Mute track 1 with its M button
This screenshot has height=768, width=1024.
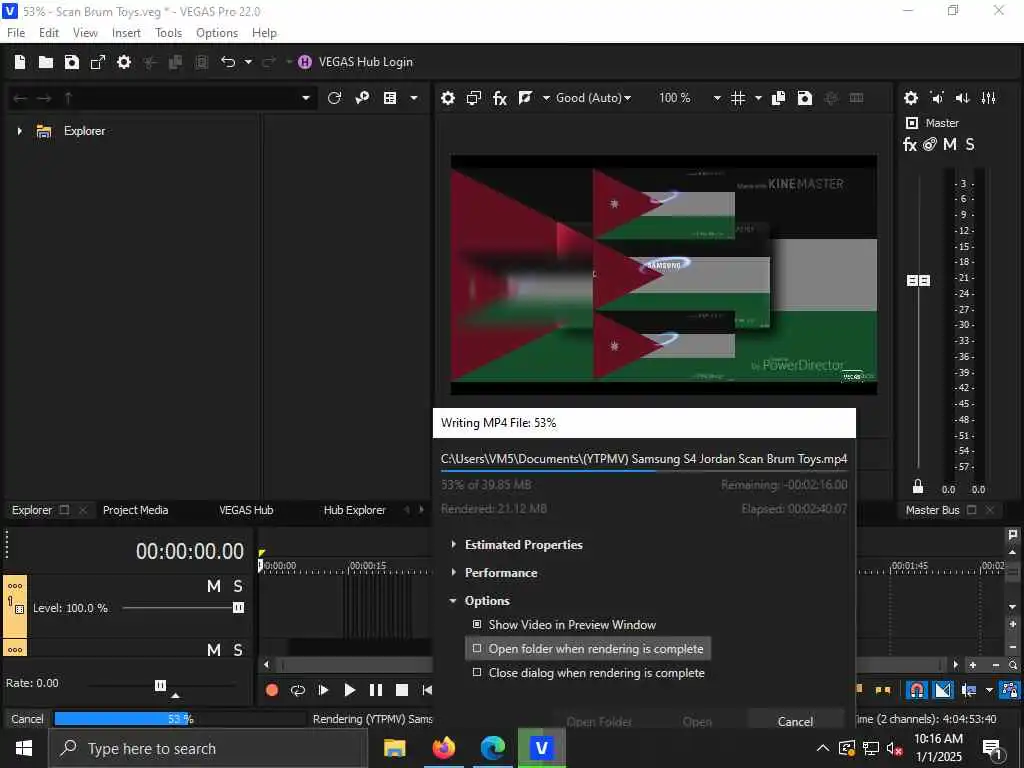(x=214, y=586)
